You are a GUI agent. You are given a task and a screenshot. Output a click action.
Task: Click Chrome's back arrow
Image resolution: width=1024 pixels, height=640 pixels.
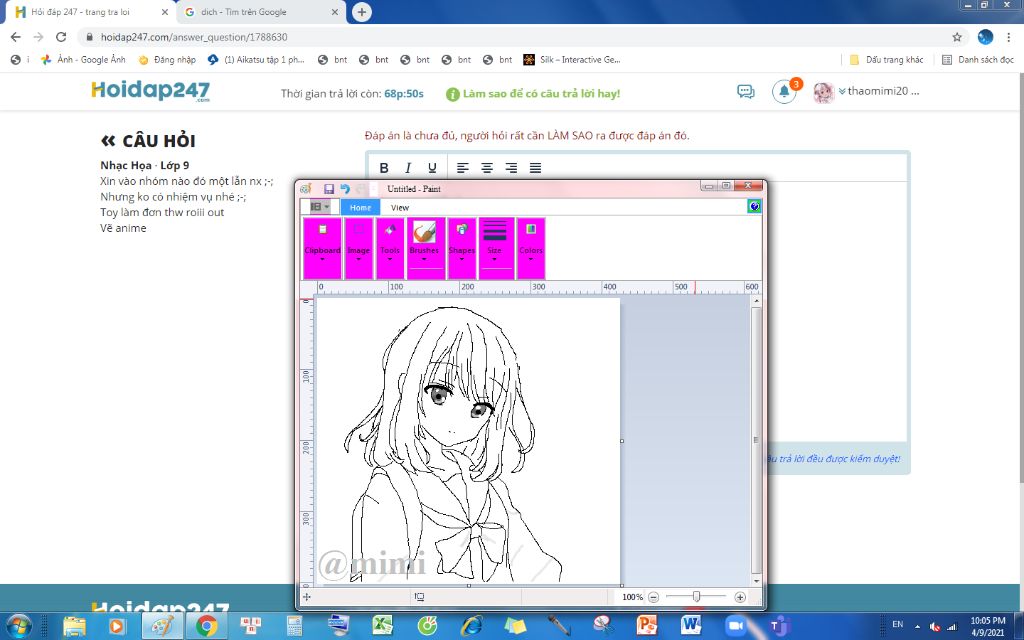pyautogui.click(x=16, y=37)
